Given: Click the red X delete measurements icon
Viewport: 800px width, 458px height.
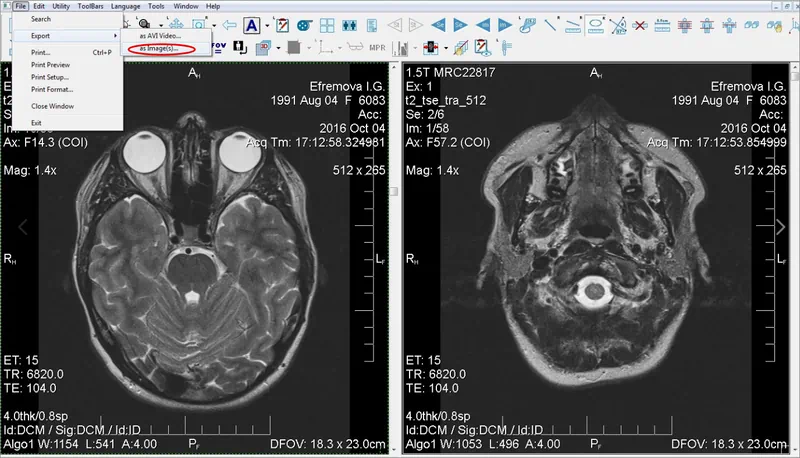Looking at the screenshot, I should [640, 25].
